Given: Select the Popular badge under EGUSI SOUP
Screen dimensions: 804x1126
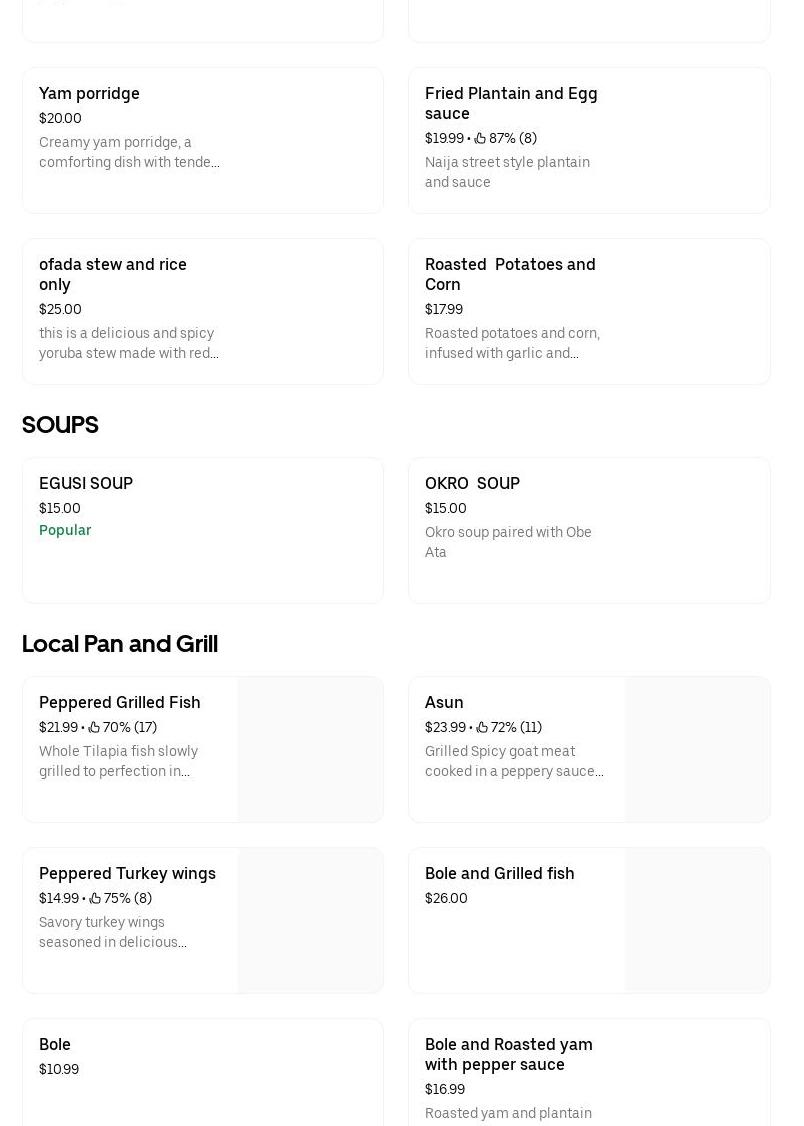Looking at the screenshot, I should pyautogui.click(x=65, y=530).
